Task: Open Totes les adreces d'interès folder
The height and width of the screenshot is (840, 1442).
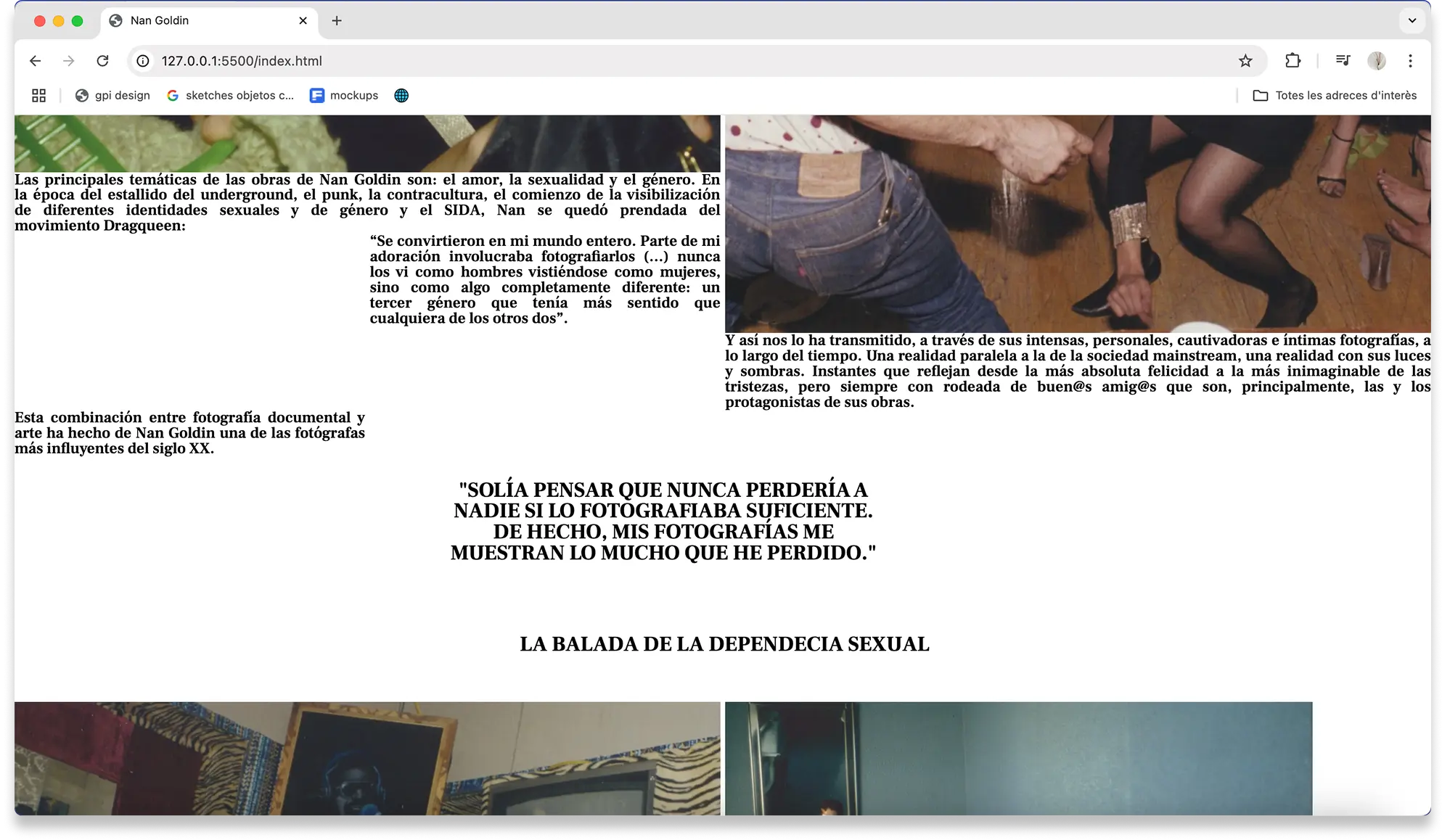Action: pyautogui.click(x=1335, y=95)
